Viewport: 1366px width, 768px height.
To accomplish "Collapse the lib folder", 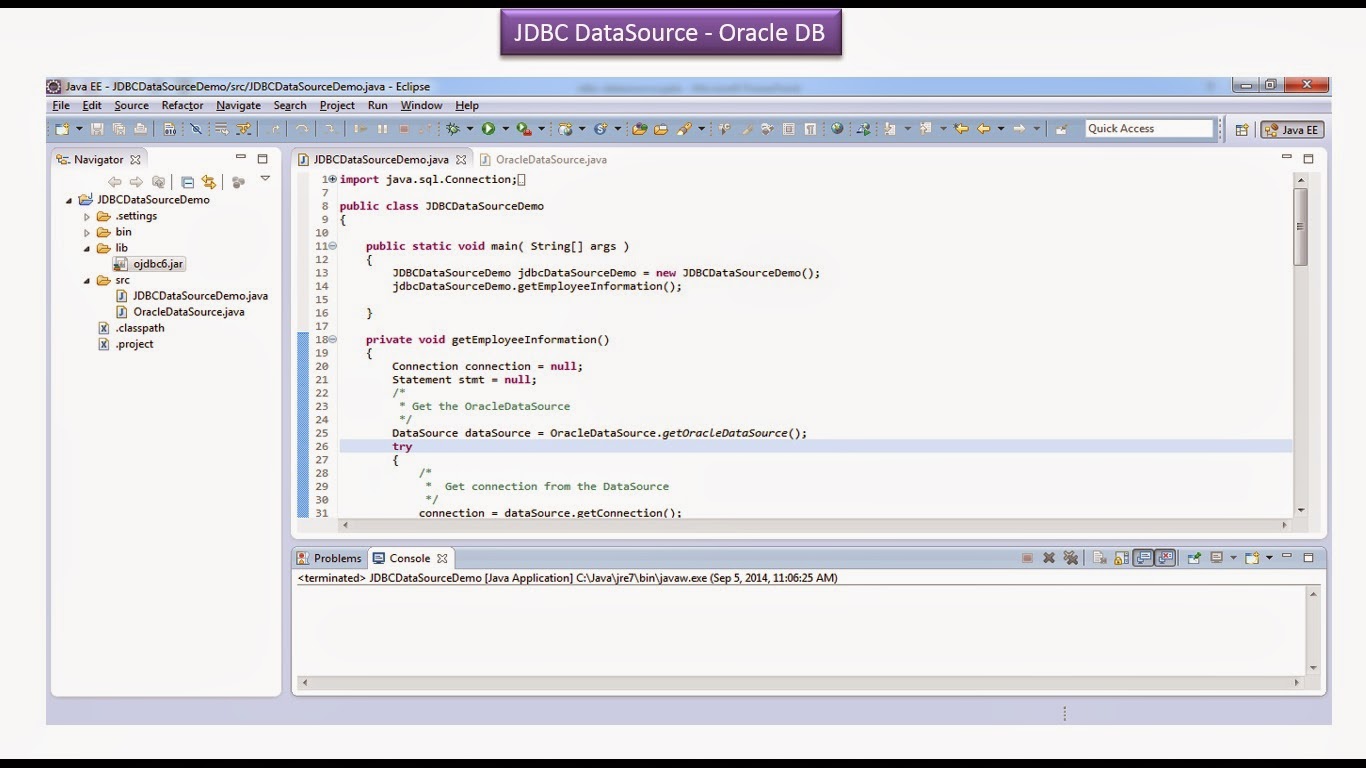I will (x=87, y=248).
